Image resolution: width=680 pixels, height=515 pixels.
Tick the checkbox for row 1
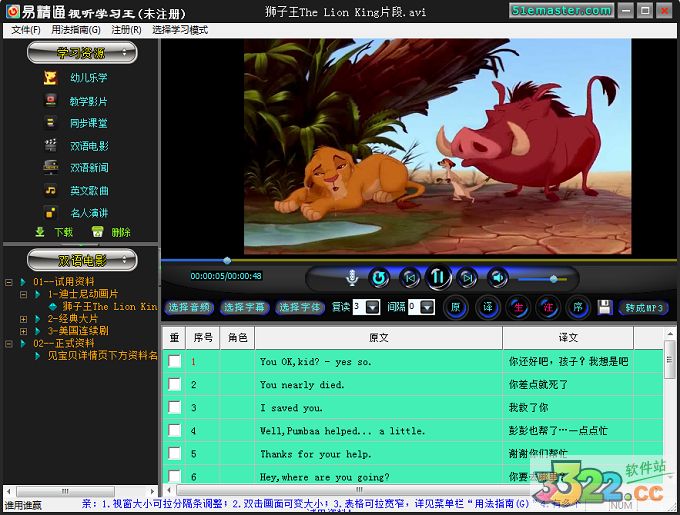[x=174, y=361]
